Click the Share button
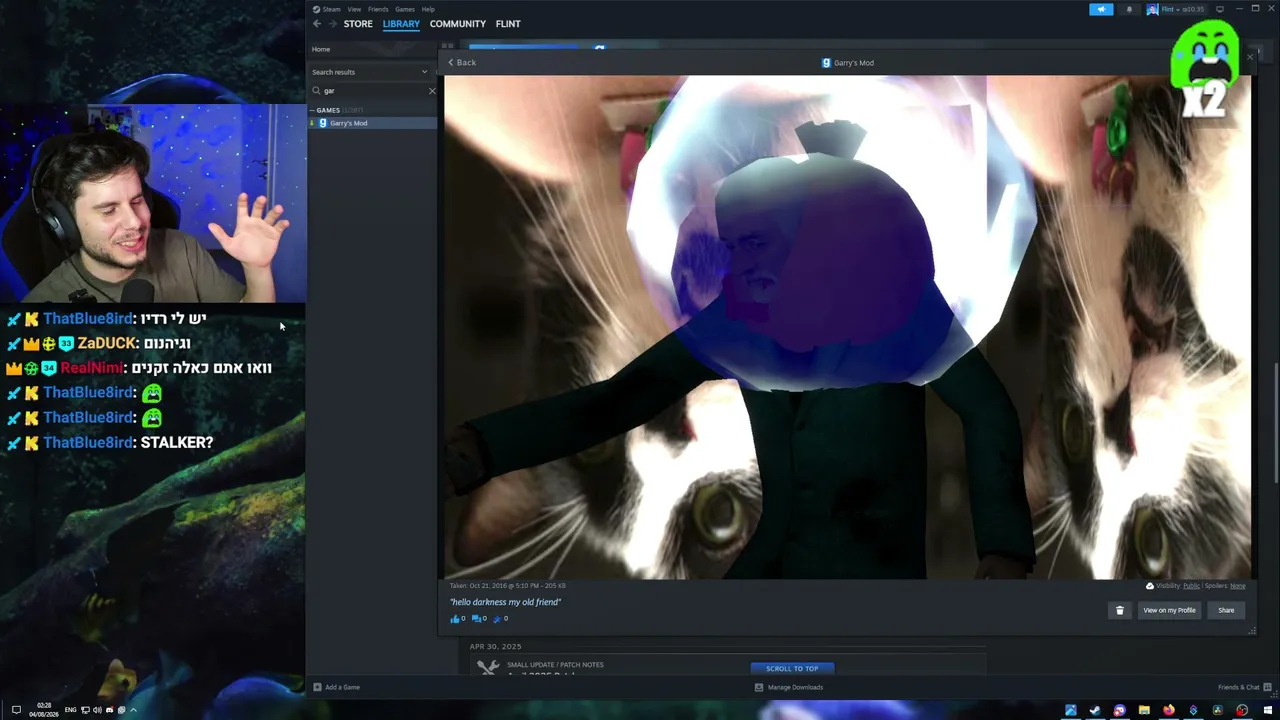 (x=1226, y=610)
